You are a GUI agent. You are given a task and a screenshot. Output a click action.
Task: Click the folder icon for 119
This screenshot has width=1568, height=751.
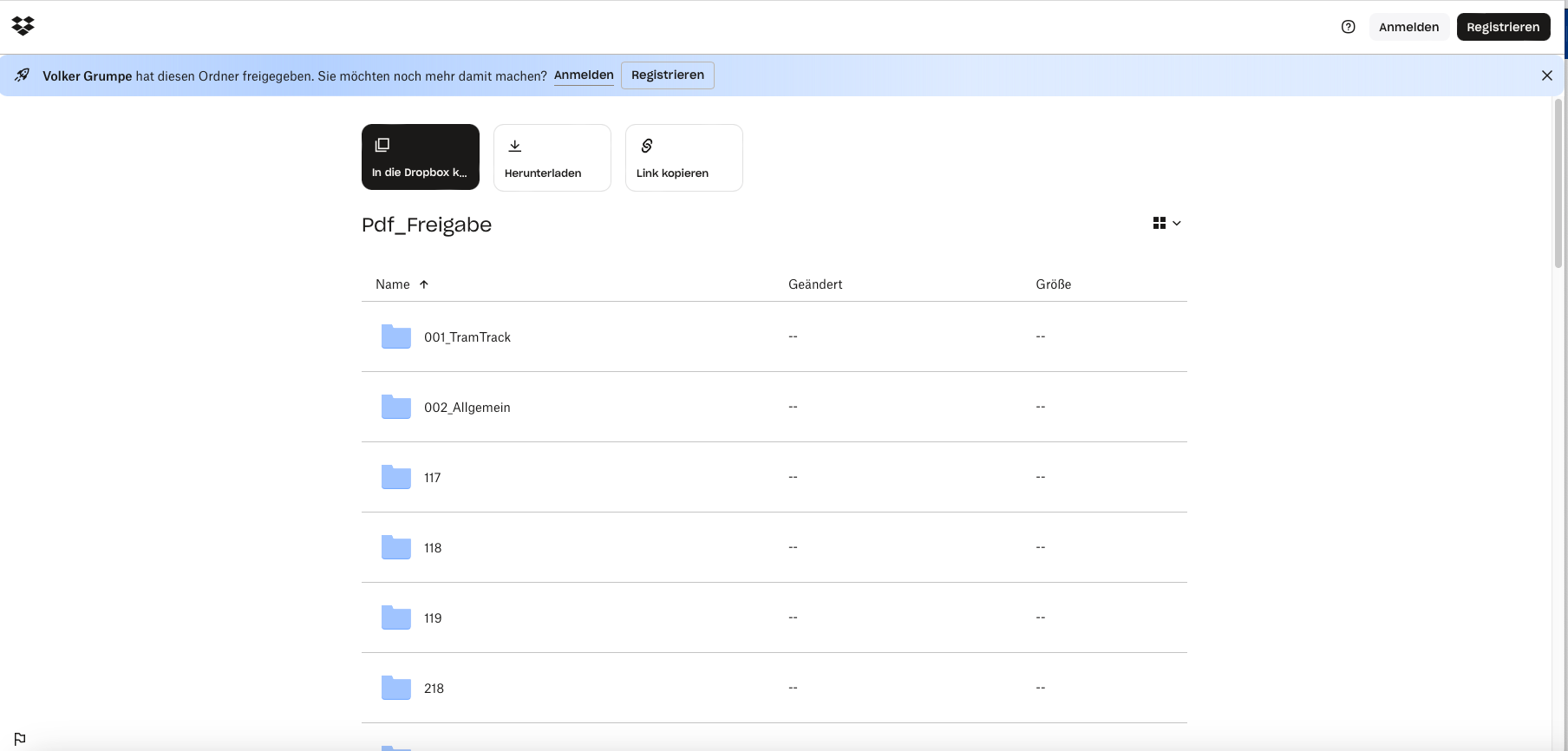pyautogui.click(x=396, y=617)
